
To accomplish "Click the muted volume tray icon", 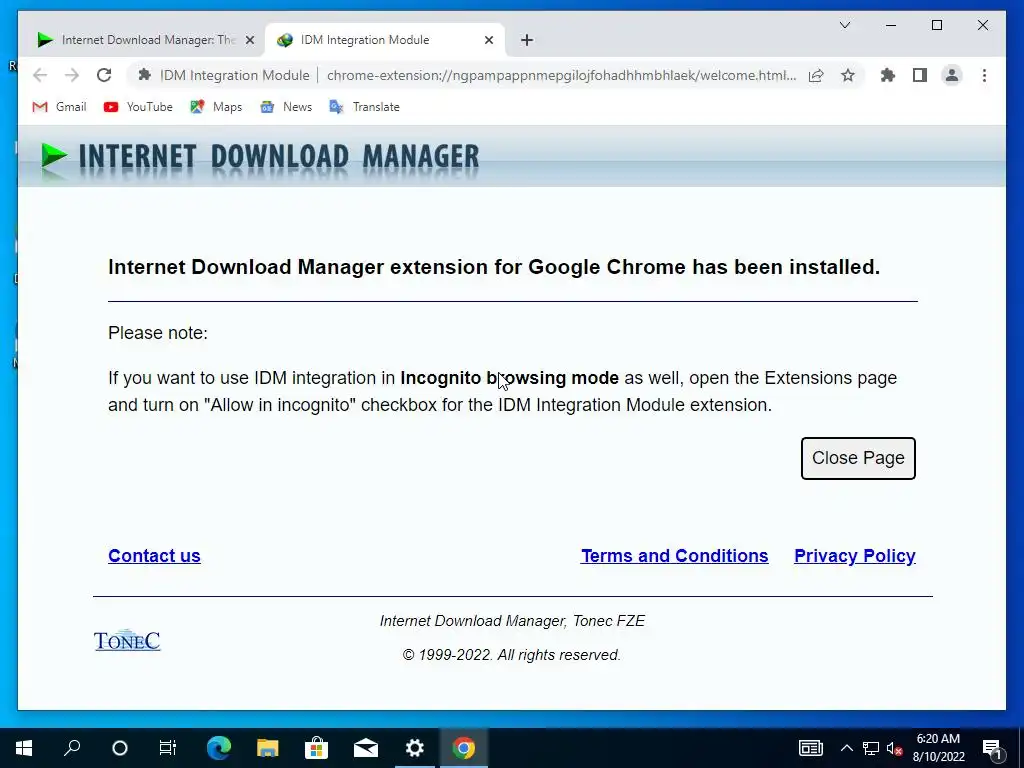I will pyautogui.click(x=895, y=748).
